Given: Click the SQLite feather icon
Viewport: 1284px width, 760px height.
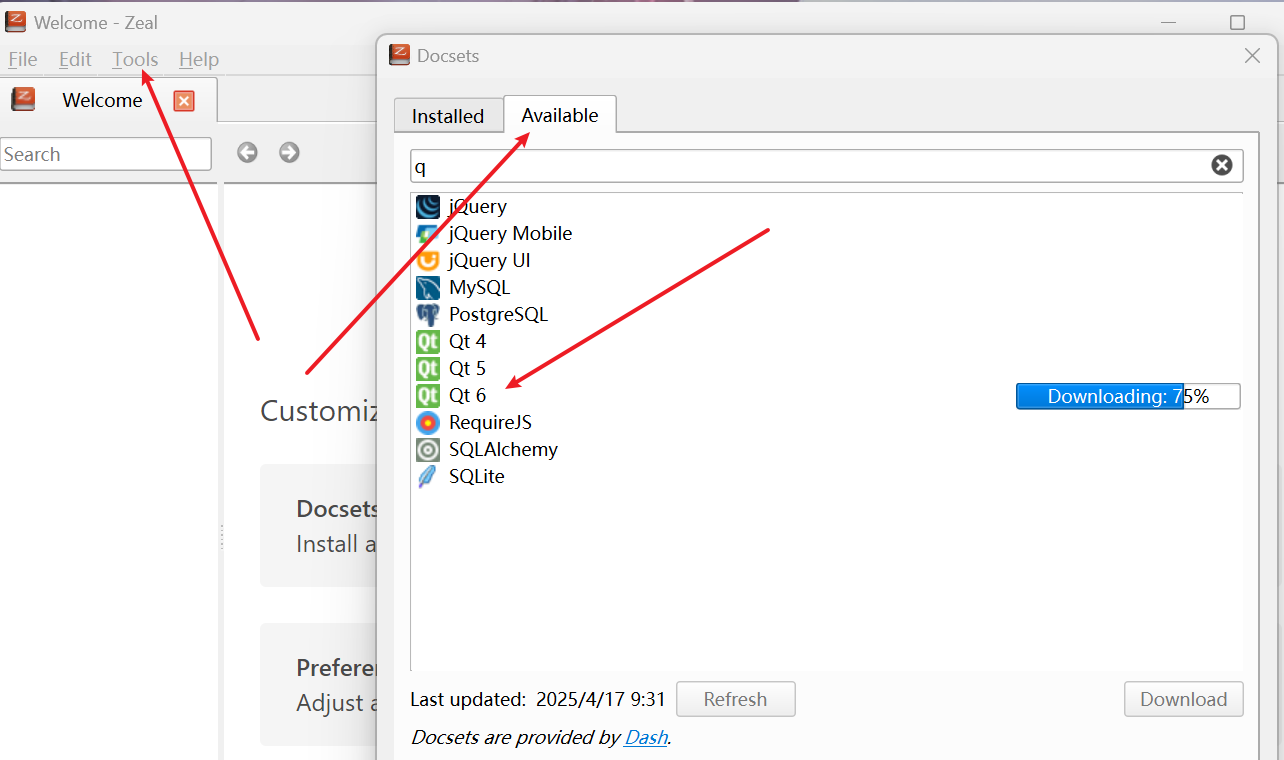Looking at the screenshot, I should pyautogui.click(x=428, y=477).
